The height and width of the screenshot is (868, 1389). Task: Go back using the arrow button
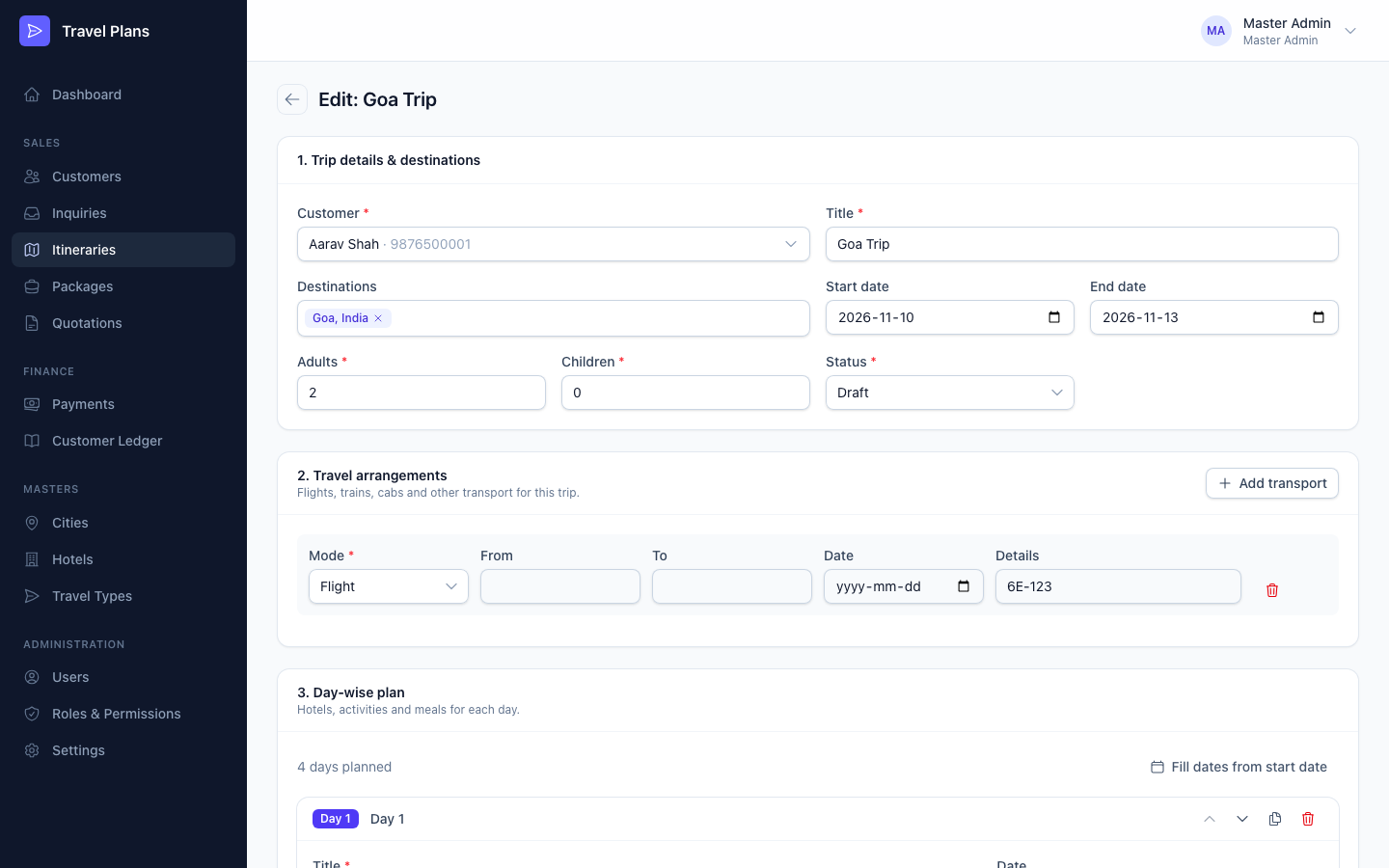(x=292, y=99)
